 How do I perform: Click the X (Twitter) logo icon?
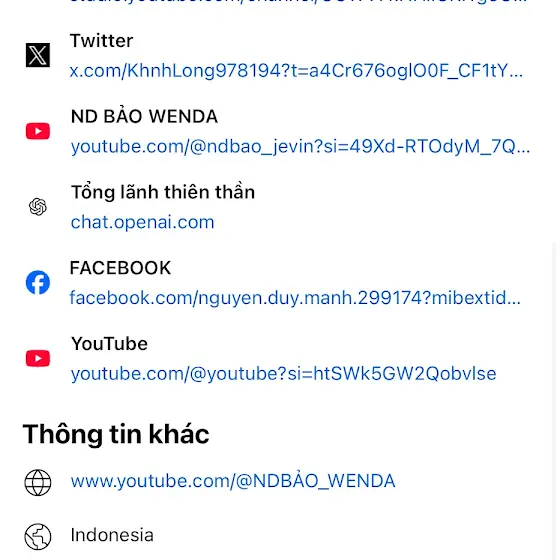point(38,55)
